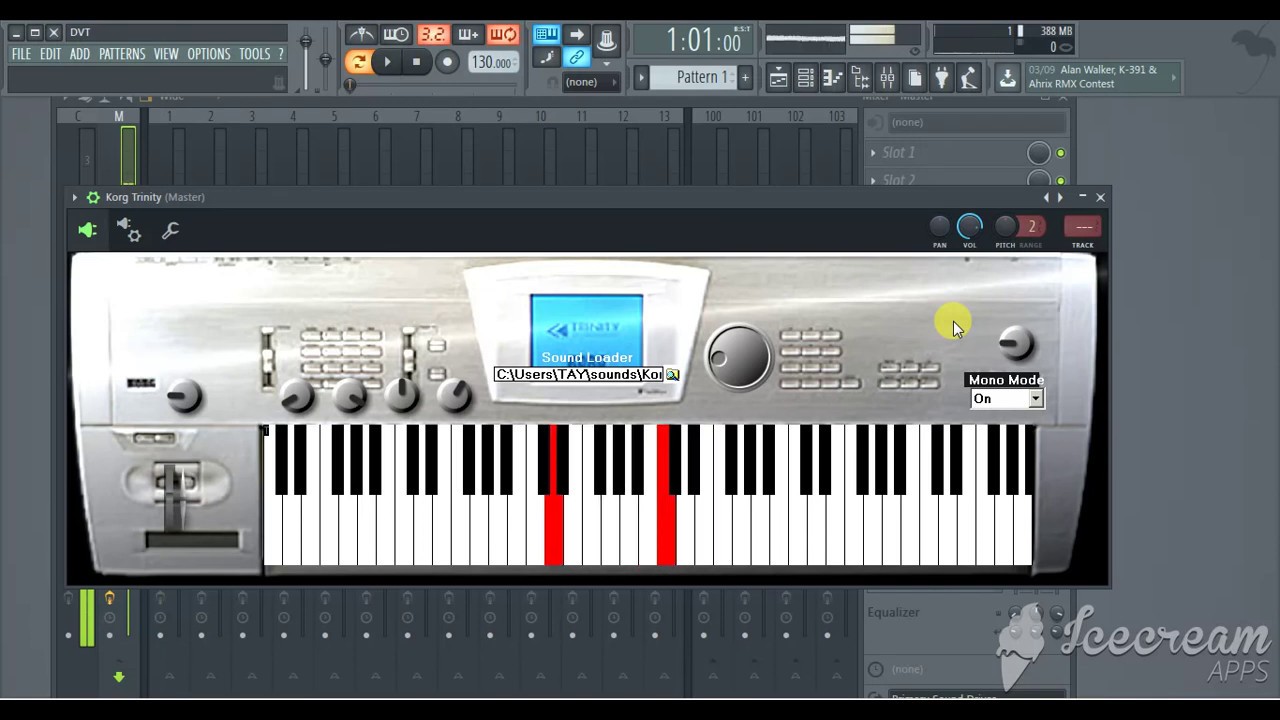This screenshot has width=1280, height=720.
Task: Toggle the overdub (blend recording) button
Action: 467,35
